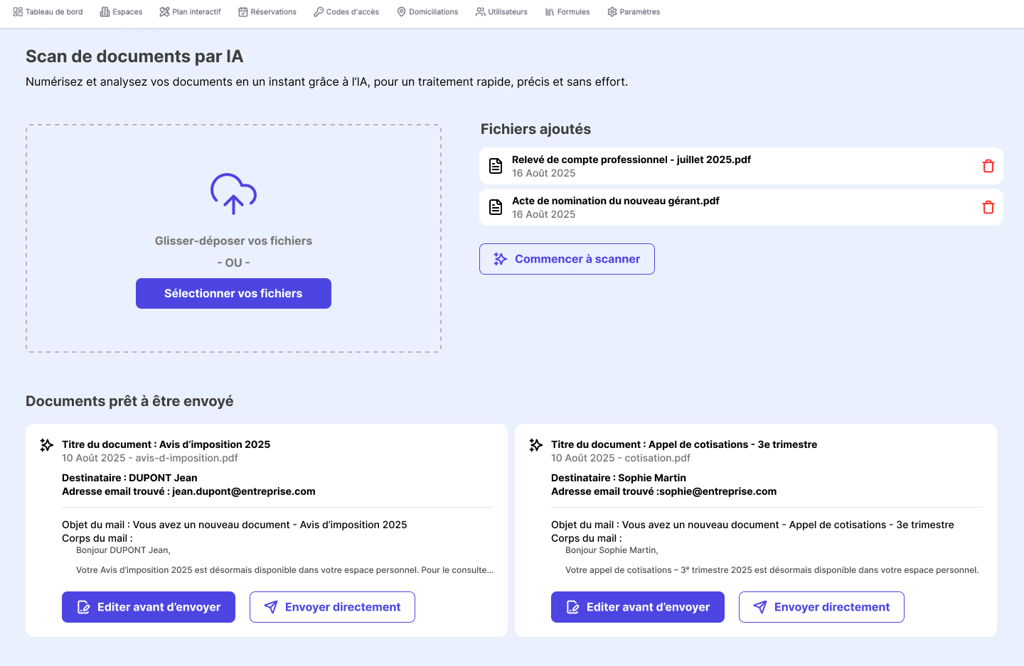Screen dimensions: 1024x666
Task: Open Paramètres settings
Action: 633,12
